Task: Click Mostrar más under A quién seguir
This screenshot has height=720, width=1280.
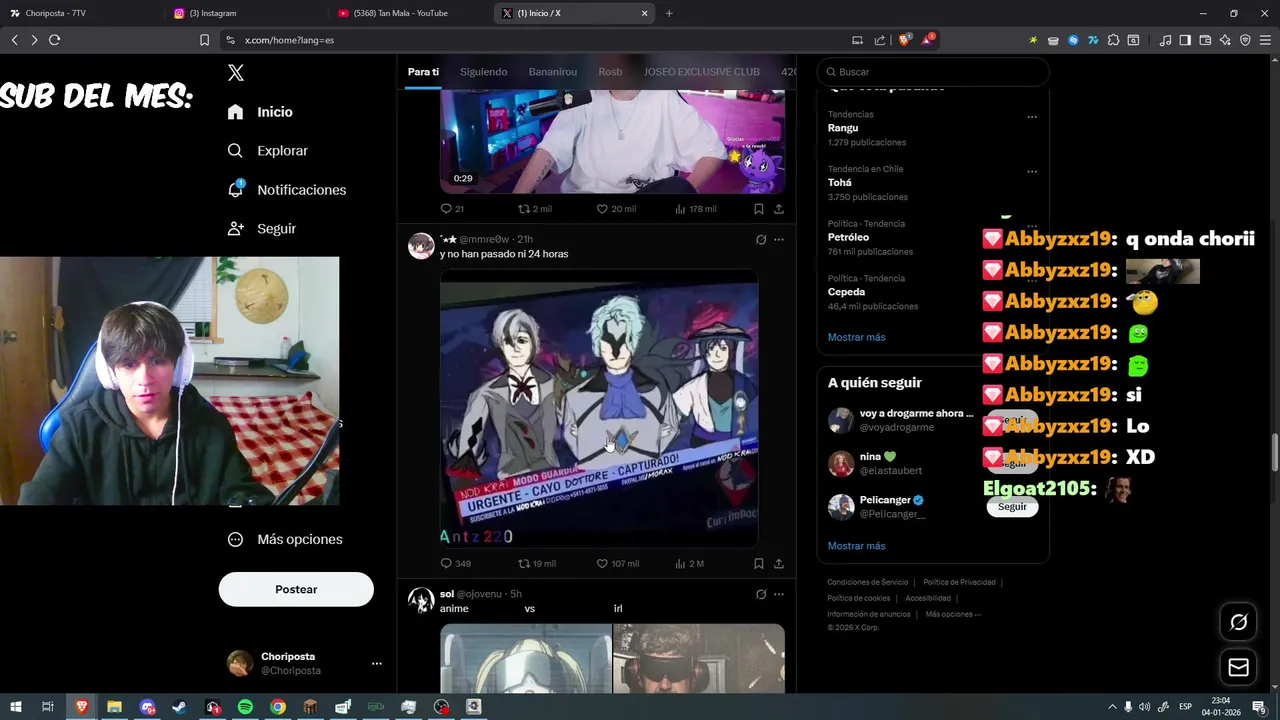Action: pos(856,546)
